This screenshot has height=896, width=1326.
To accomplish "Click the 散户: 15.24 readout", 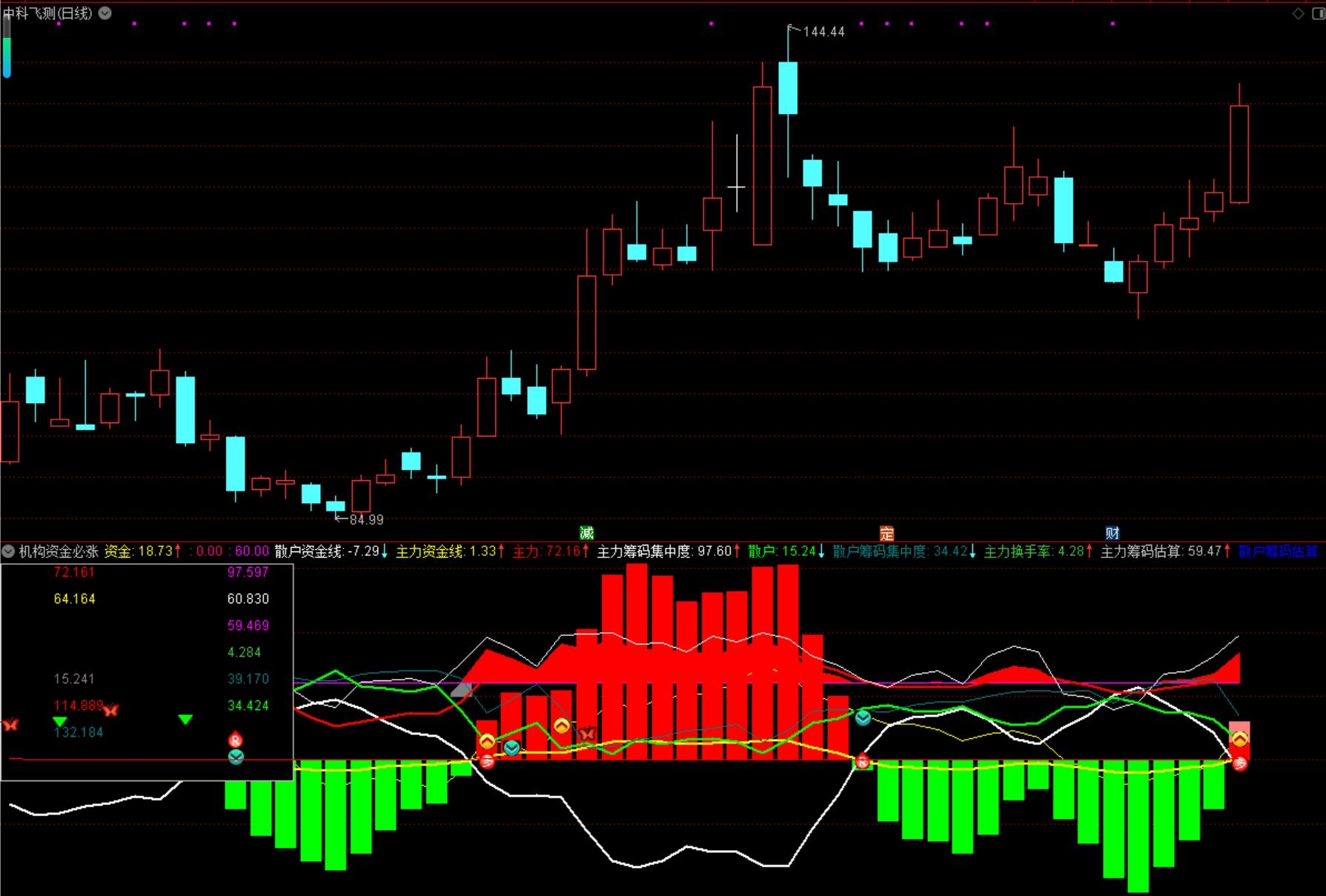I will (x=786, y=551).
